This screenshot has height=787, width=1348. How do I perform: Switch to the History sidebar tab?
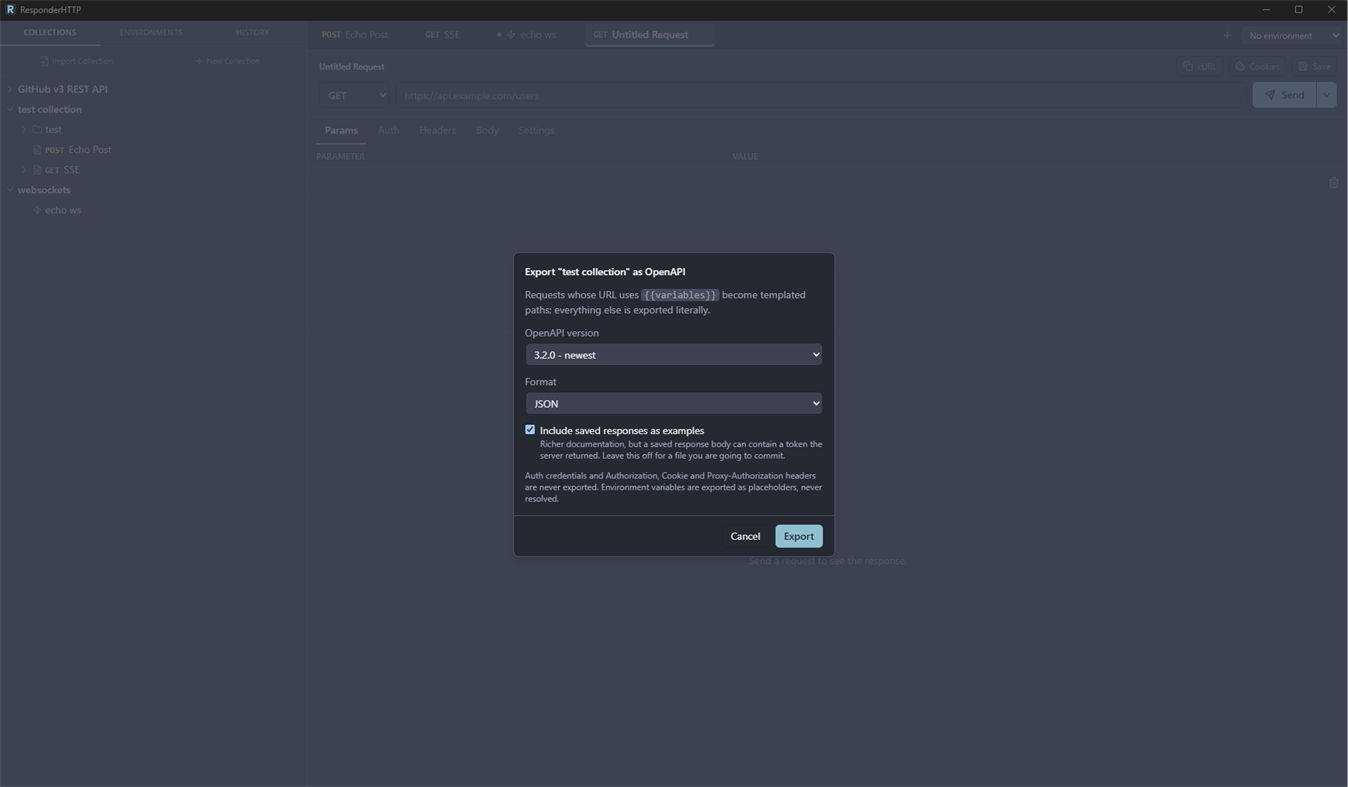point(252,32)
